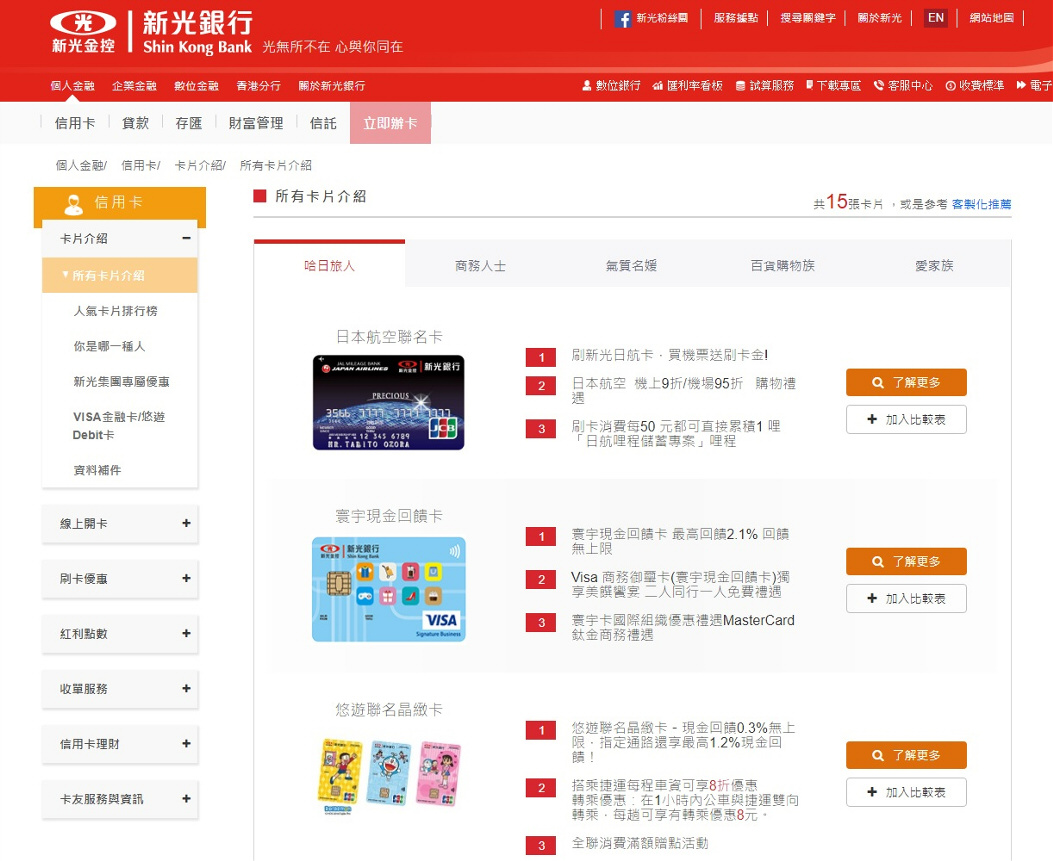Open 你是哪一種人 in the sidebar
Screen dimensions: 1053x861
pyautogui.click(x=109, y=347)
